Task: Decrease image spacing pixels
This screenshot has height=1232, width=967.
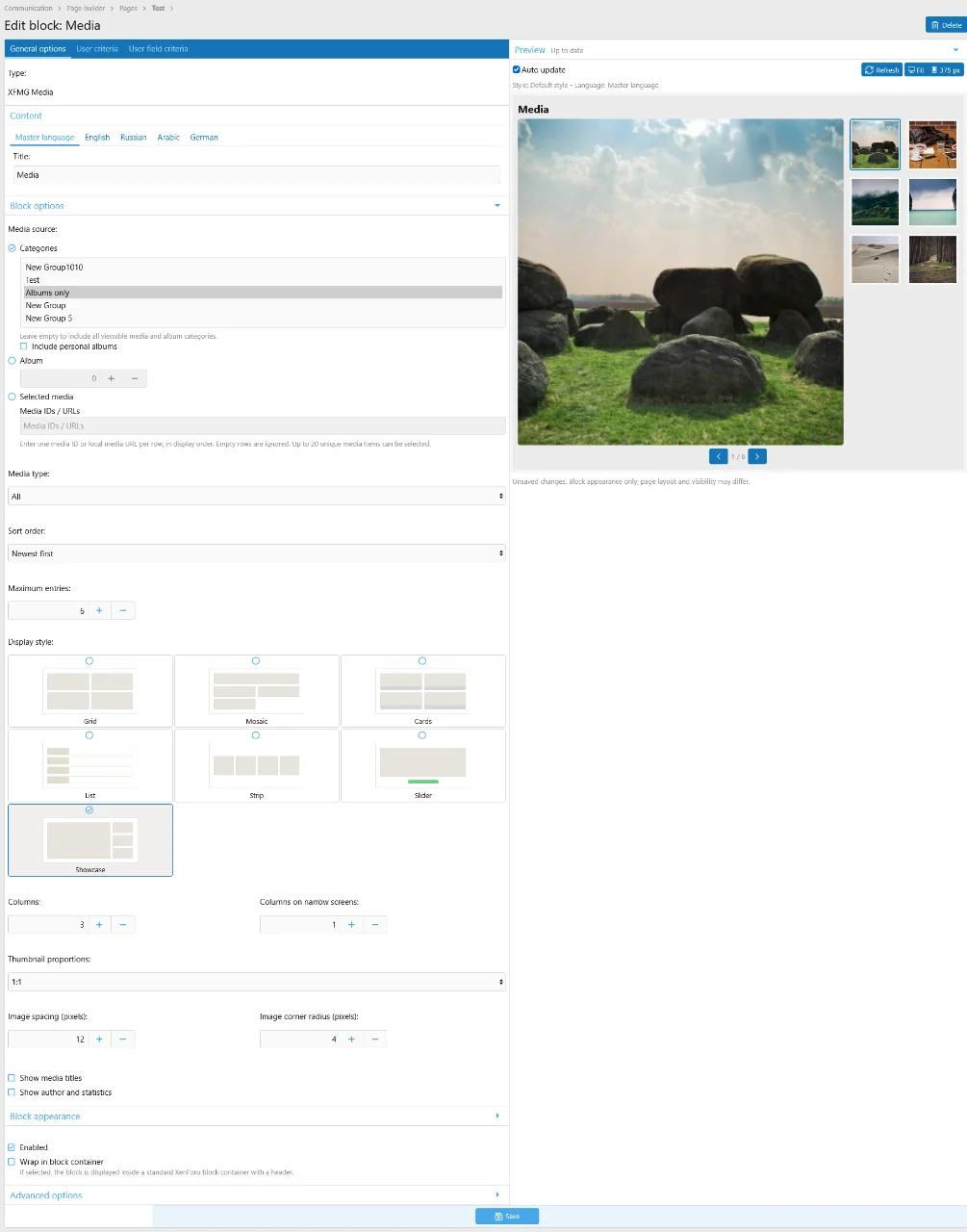Action: 123,1039
